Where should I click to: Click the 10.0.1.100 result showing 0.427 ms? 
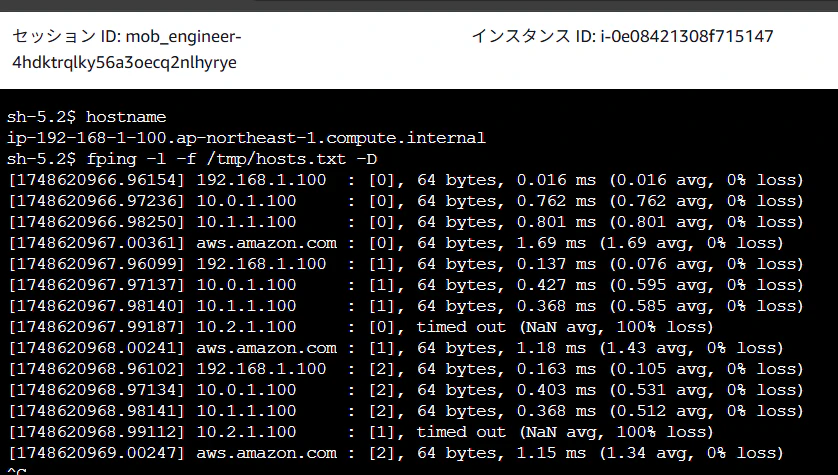(406, 285)
